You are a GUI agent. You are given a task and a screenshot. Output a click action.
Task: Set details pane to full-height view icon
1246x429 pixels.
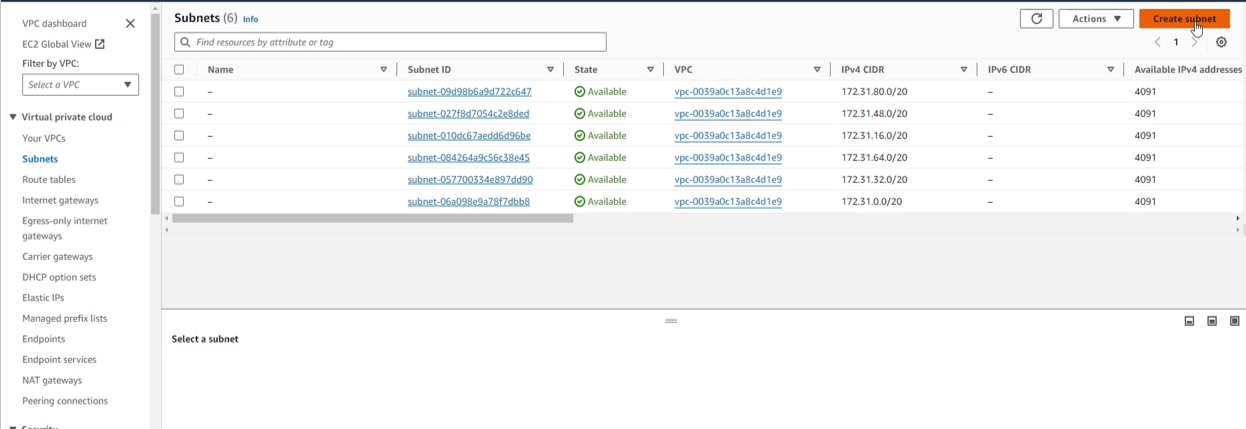pos(1235,321)
